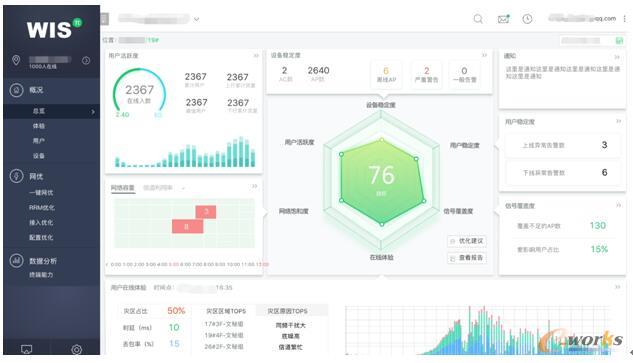This screenshot has width=633, height=363.
Task: Expand the 用户活跃度 panel double-arrow
Action: 256,55
